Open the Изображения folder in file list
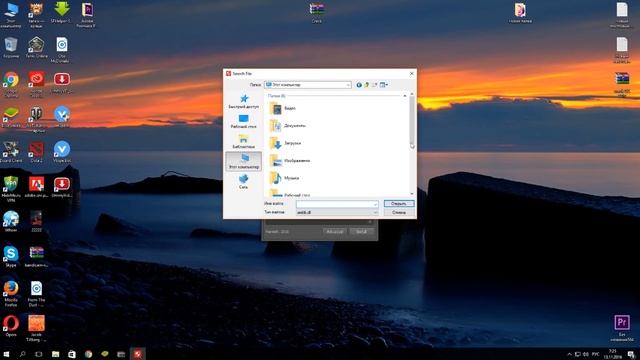 290,161
